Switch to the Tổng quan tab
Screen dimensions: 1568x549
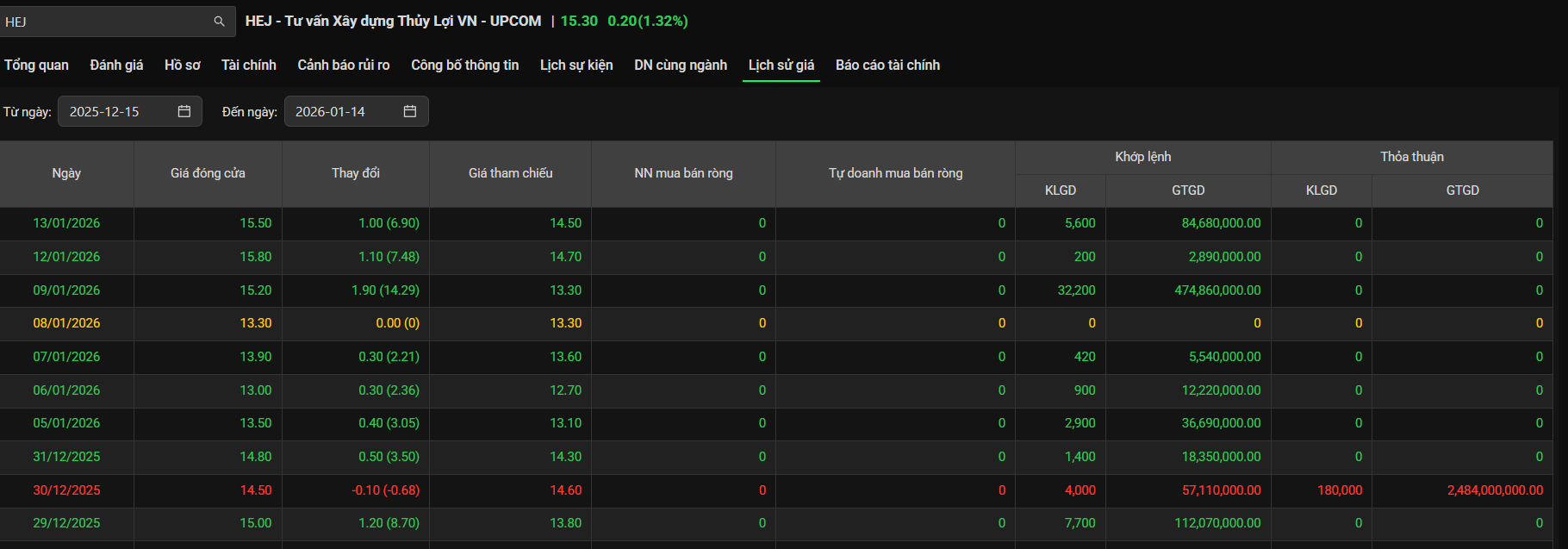(x=36, y=66)
